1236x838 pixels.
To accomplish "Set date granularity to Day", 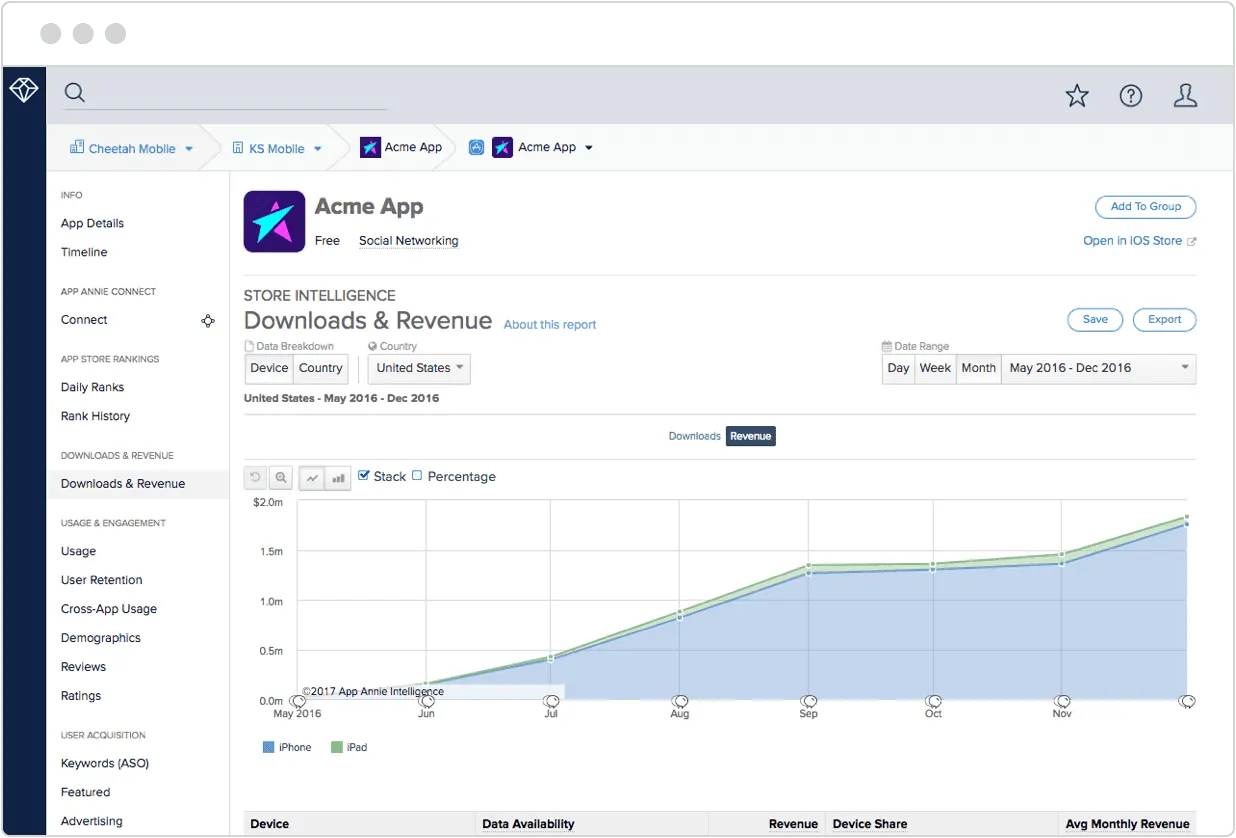I will (x=898, y=368).
